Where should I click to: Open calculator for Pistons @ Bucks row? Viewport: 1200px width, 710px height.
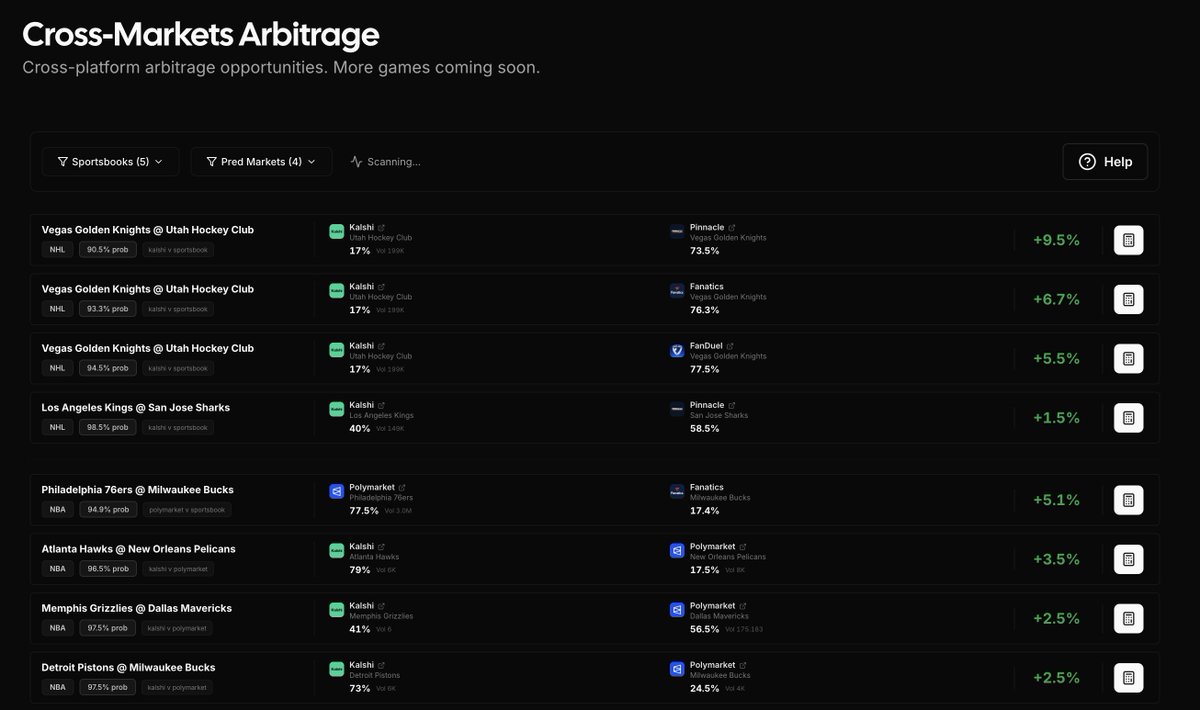click(1129, 677)
